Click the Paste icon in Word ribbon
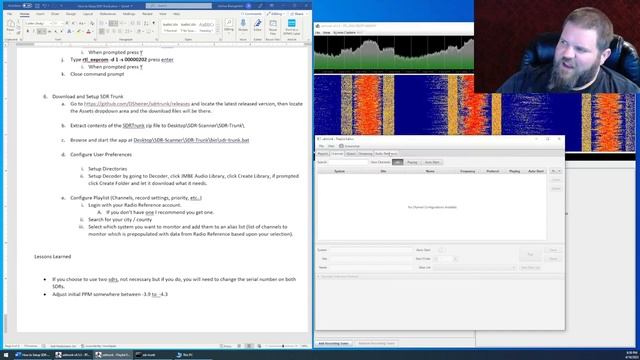 [11, 26]
